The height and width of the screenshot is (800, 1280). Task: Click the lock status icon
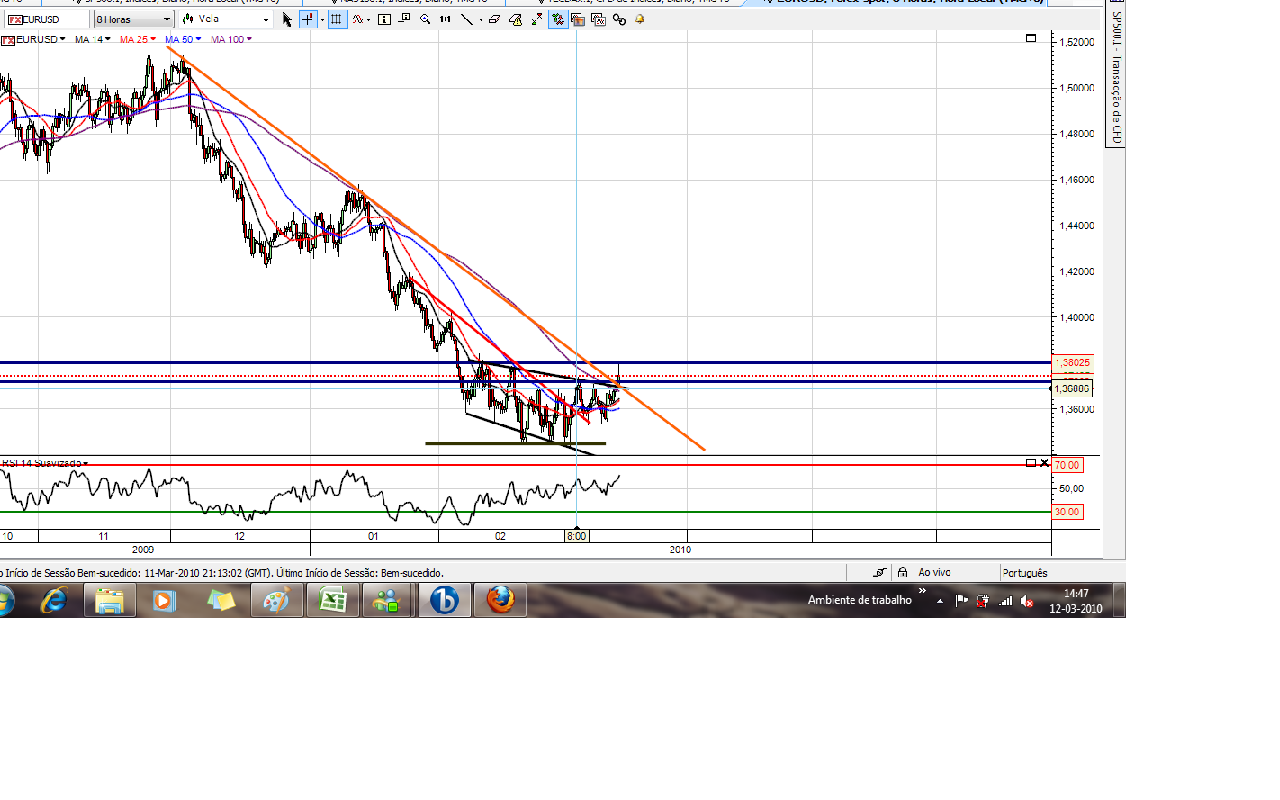coord(902,572)
